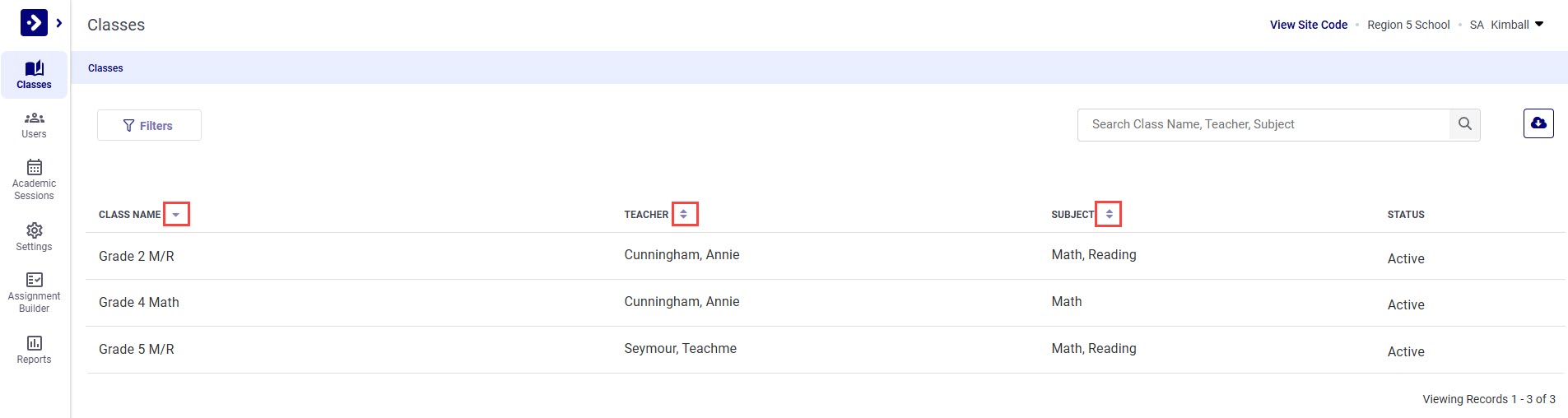Expand the sidebar navigation chevron

(x=59, y=23)
